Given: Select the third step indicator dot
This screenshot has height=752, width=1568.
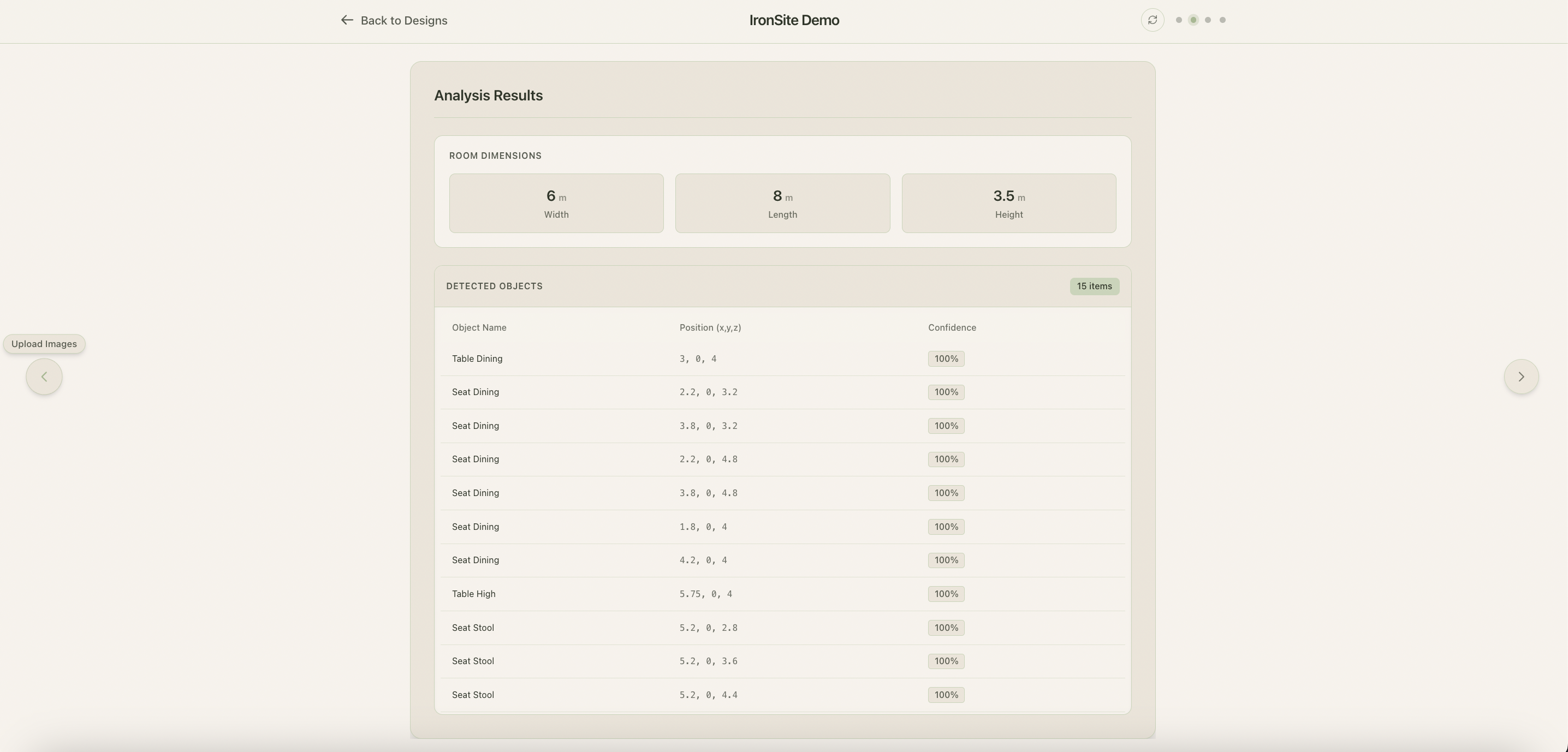Looking at the screenshot, I should [x=1208, y=20].
